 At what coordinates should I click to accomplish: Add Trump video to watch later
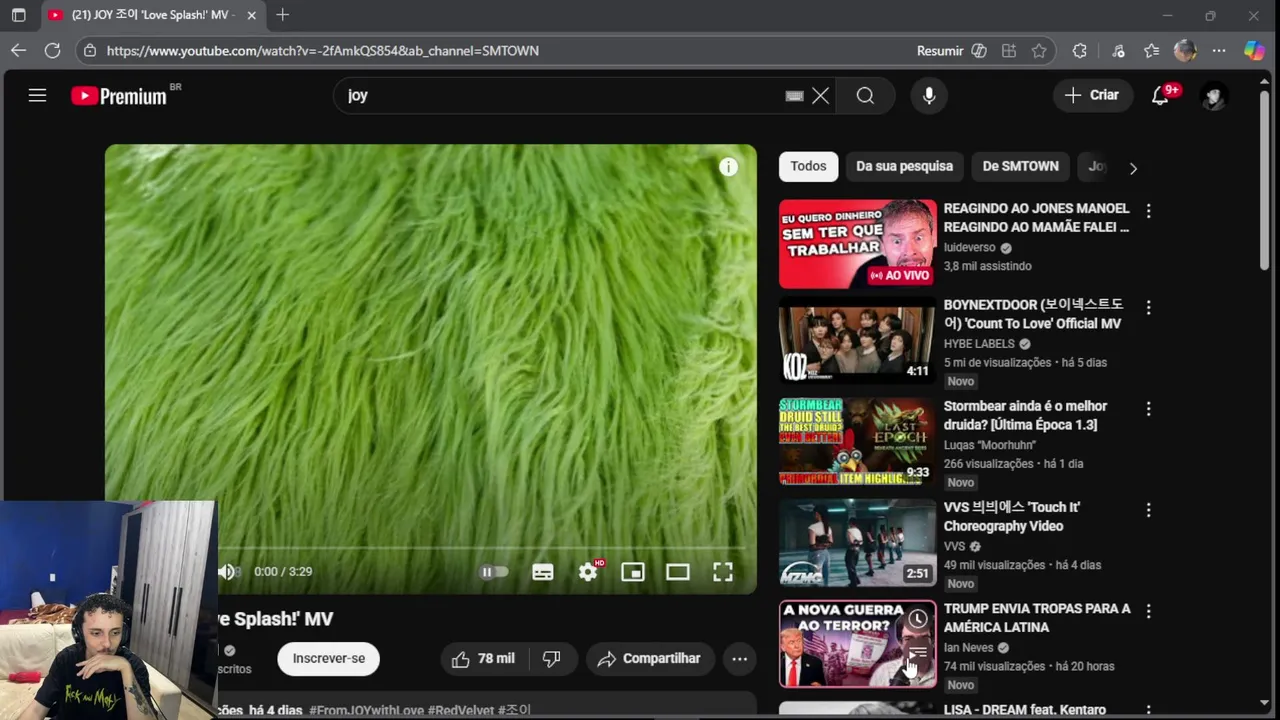point(918,619)
